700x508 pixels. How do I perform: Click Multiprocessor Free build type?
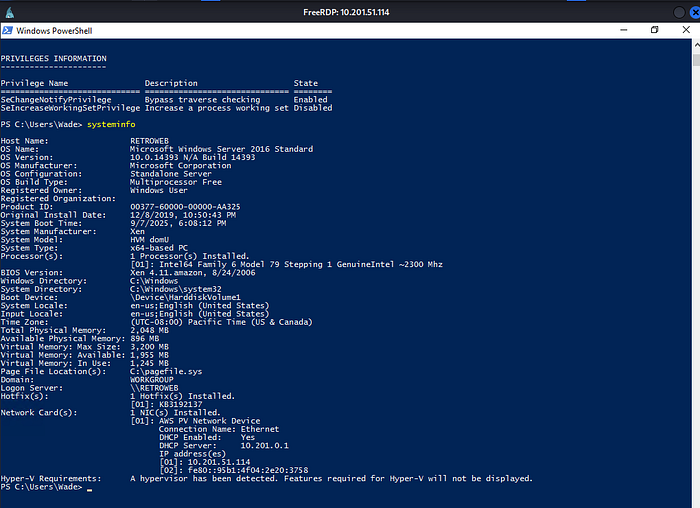point(175,182)
